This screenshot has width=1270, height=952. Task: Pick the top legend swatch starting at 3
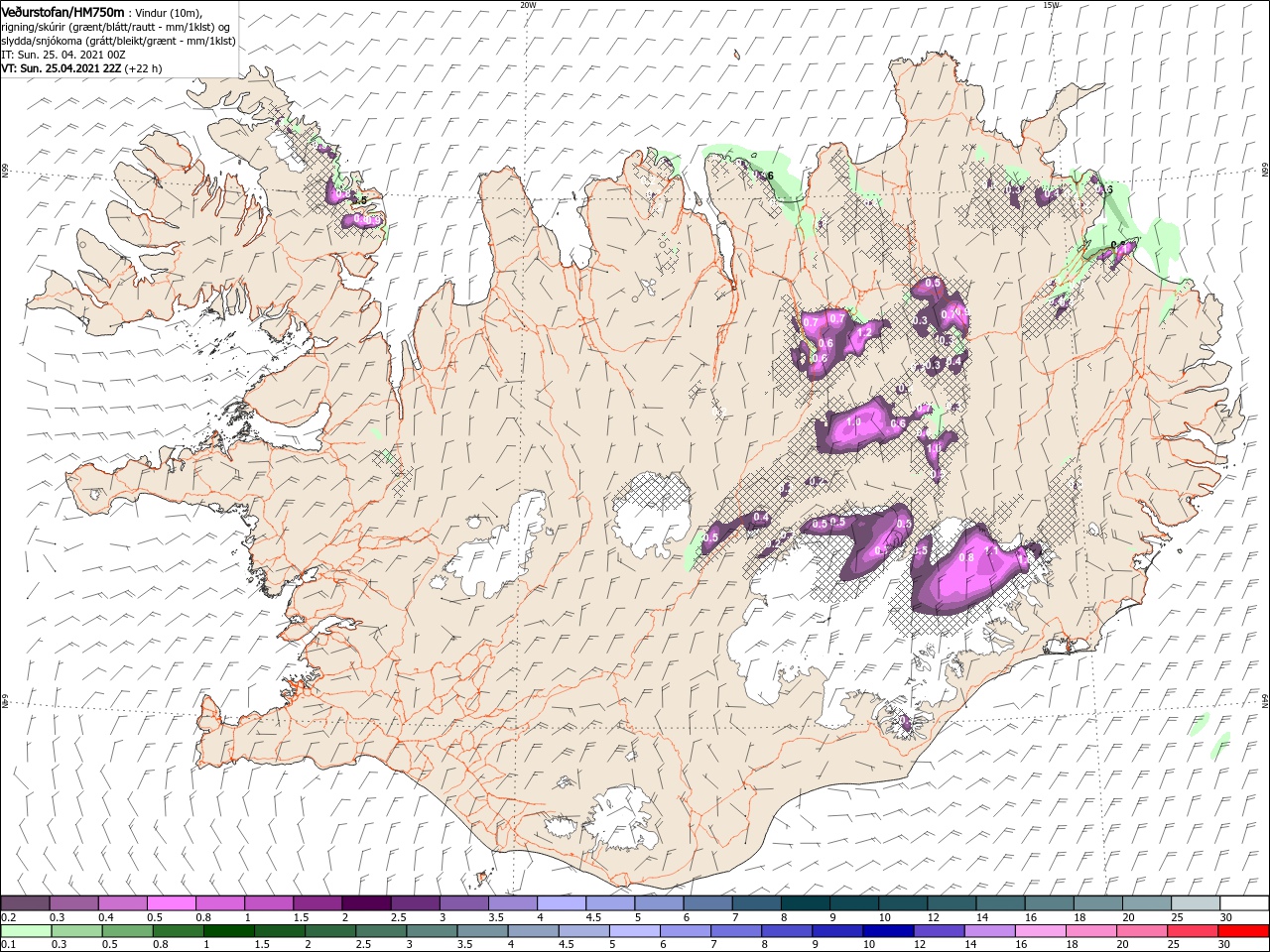pyautogui.click(x=463, y=902)
